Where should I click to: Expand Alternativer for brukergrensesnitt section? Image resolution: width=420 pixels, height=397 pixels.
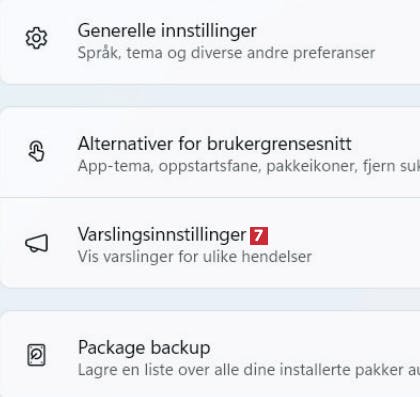click(210, 152)
